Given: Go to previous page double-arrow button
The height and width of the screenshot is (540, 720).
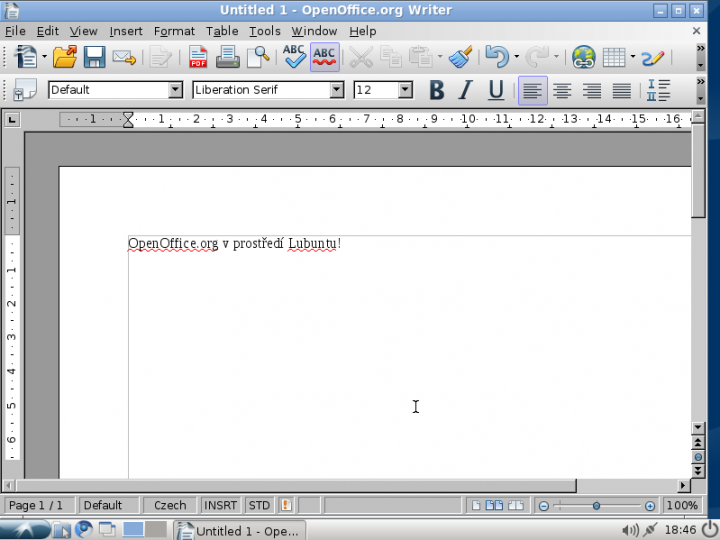Looking at the screenshot, I should pyautogui.click(x=698, y=443).
